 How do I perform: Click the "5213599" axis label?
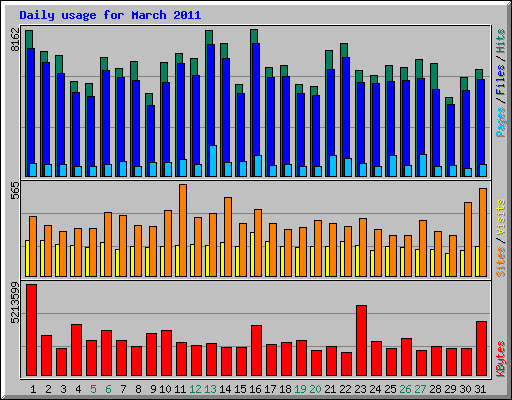(15, 303)
